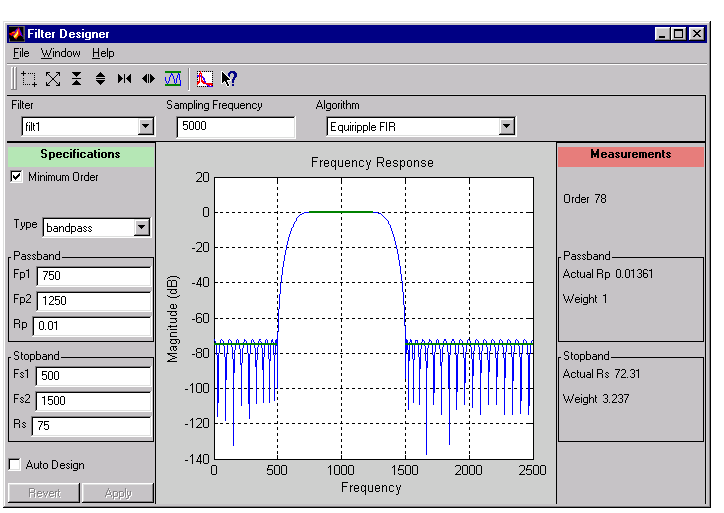Open the Help menu

103,53
